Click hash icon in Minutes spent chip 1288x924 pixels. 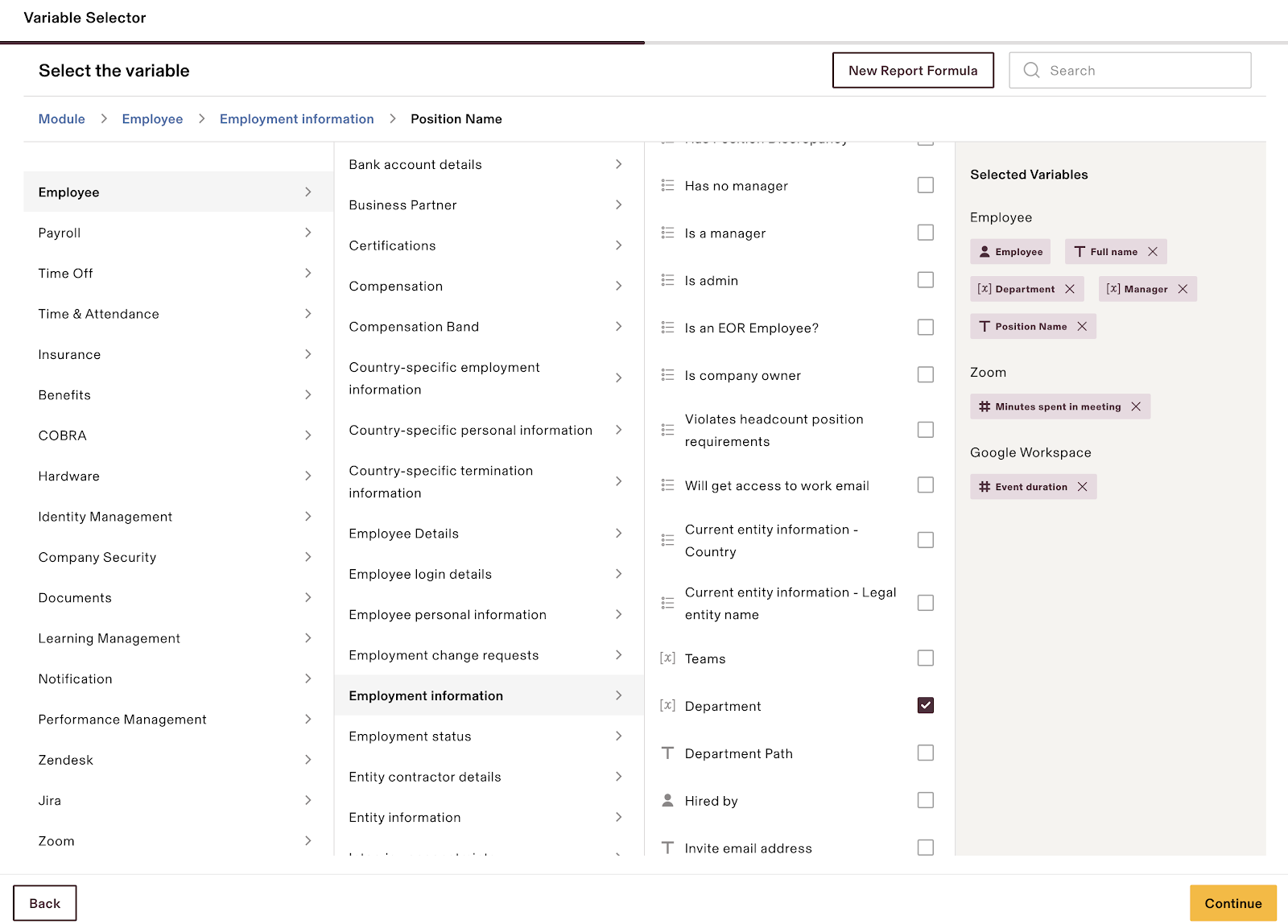point(984,406)
